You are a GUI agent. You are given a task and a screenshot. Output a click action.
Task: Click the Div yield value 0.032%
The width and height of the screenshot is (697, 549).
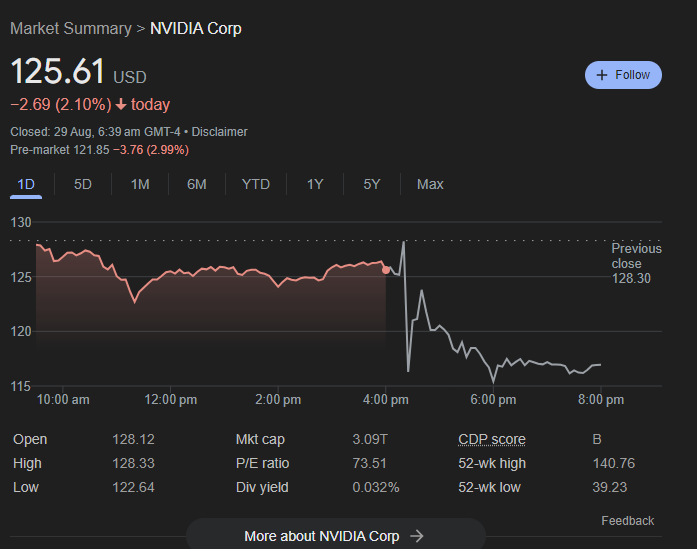pyautogui.click(x=376, y=487)
